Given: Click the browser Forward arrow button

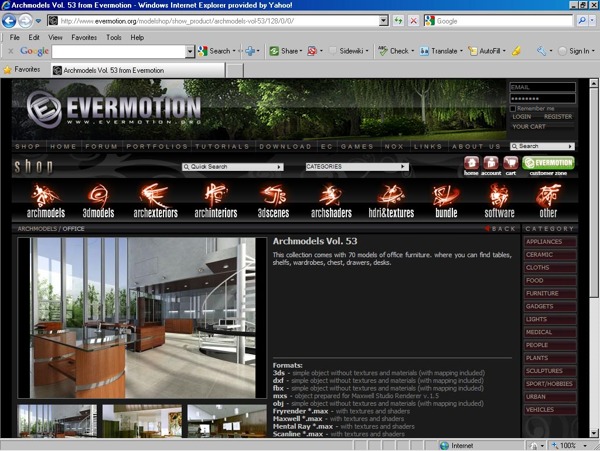Looking at the screenshot, I should tap(25, 21).
